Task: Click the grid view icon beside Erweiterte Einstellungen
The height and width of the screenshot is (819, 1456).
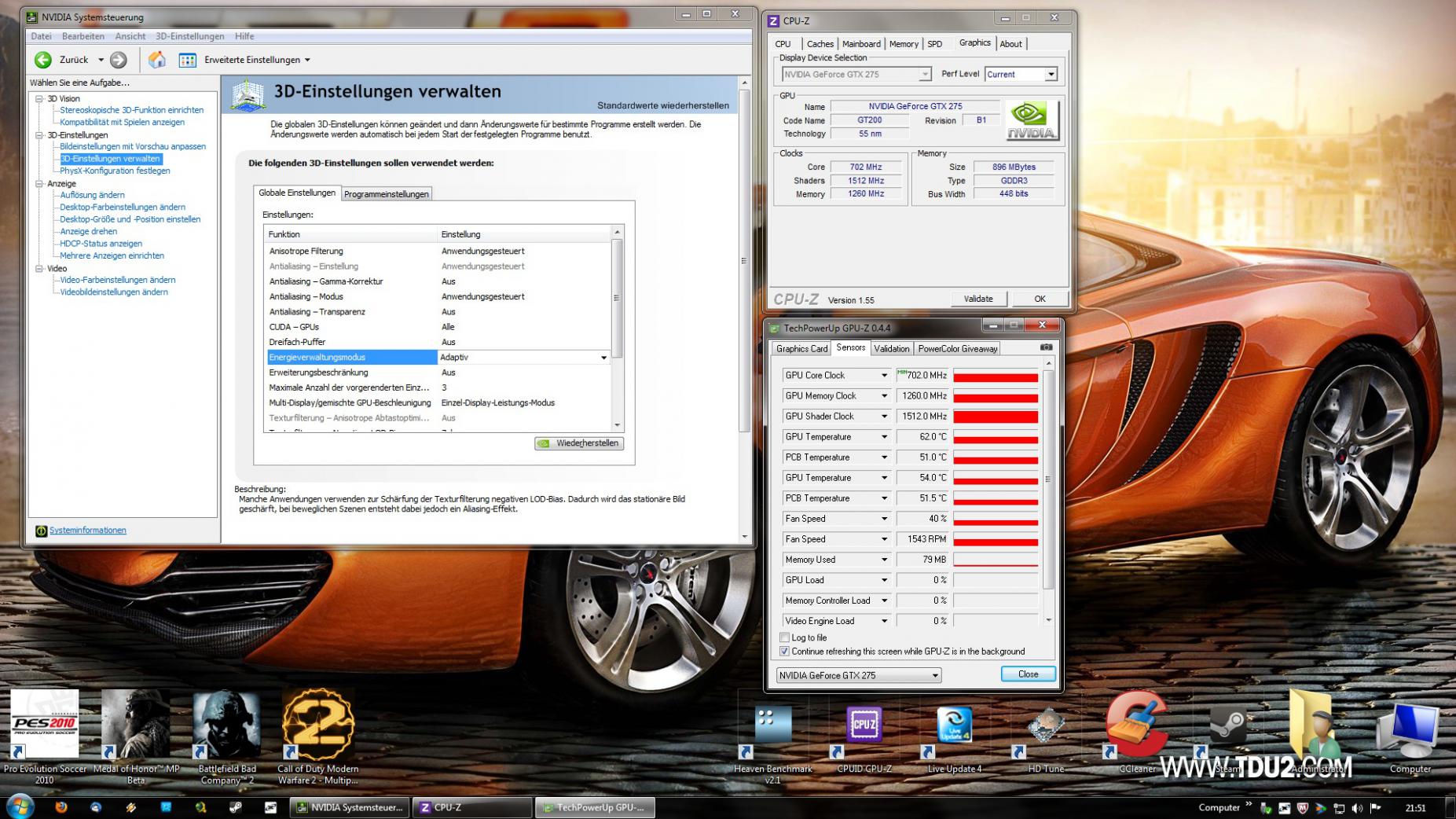Action: [x=187, y=60]
